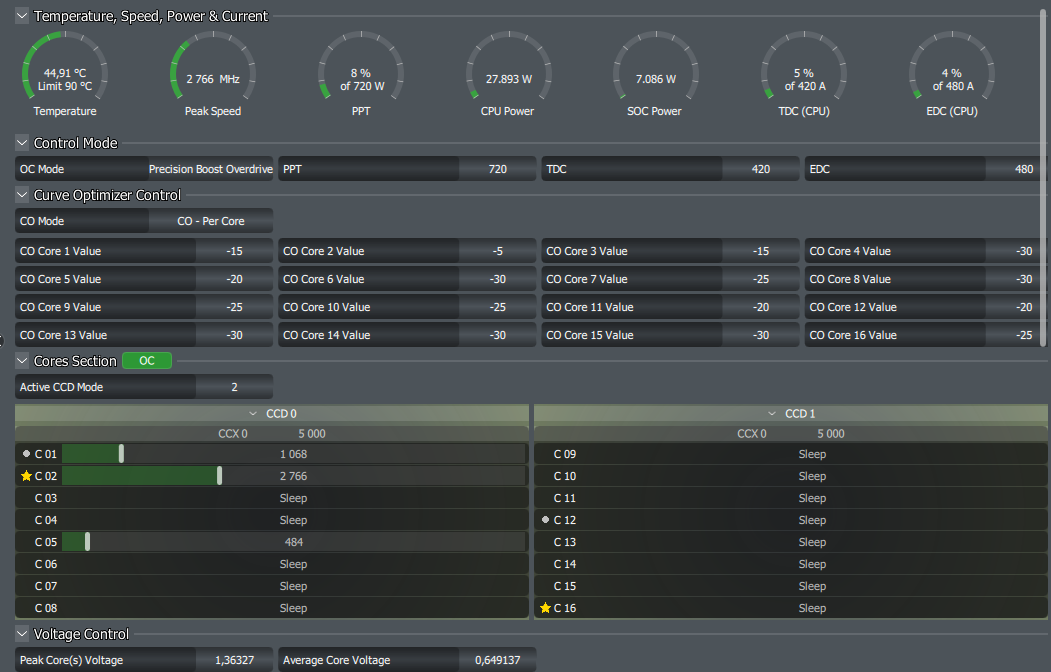Screen dimensions: 1051x672
Task: Edit the CO Core 13 Value field
Action: [x=234, y=335]
